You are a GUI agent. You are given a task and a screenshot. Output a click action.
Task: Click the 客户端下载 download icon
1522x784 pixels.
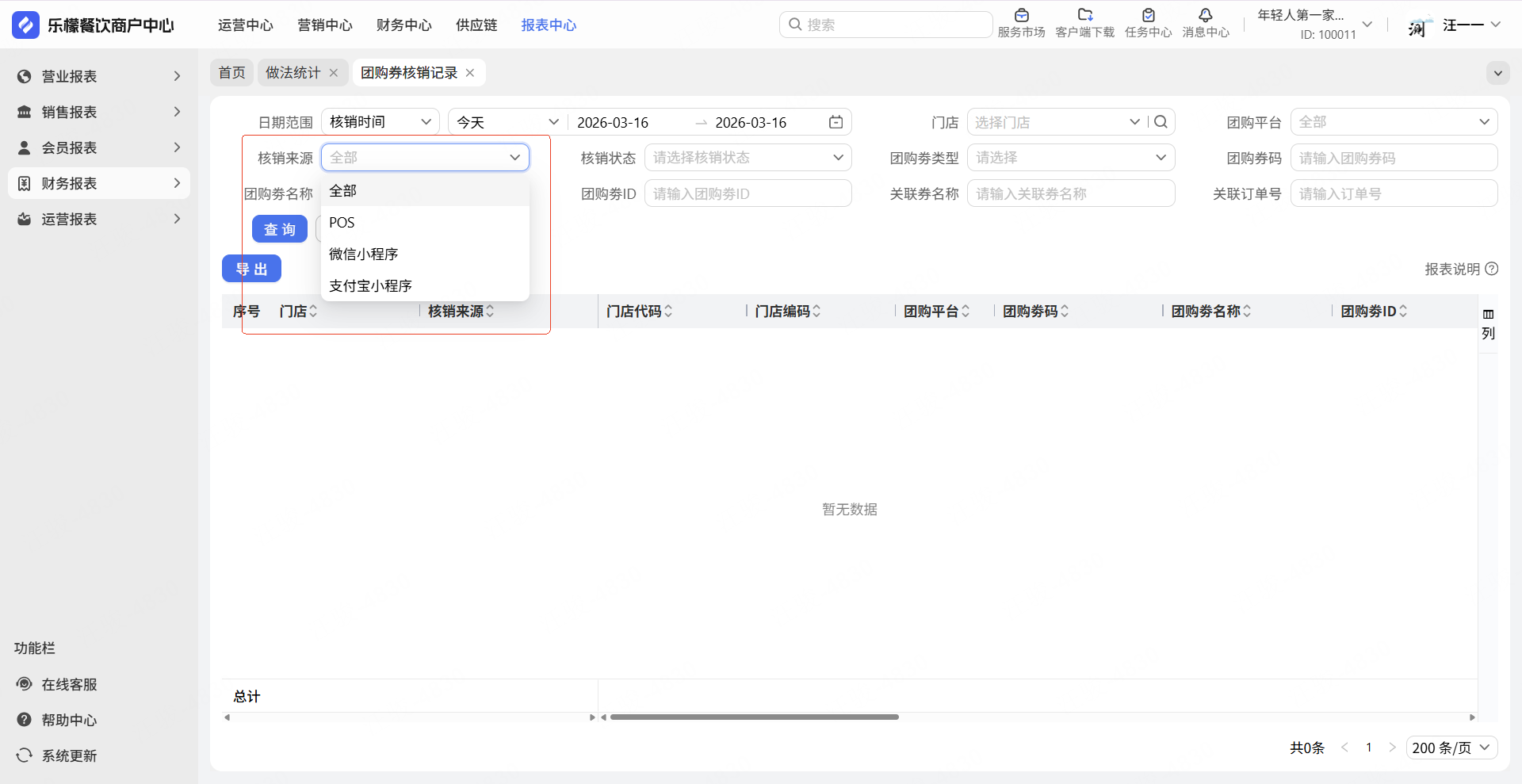click(1084, 16)
